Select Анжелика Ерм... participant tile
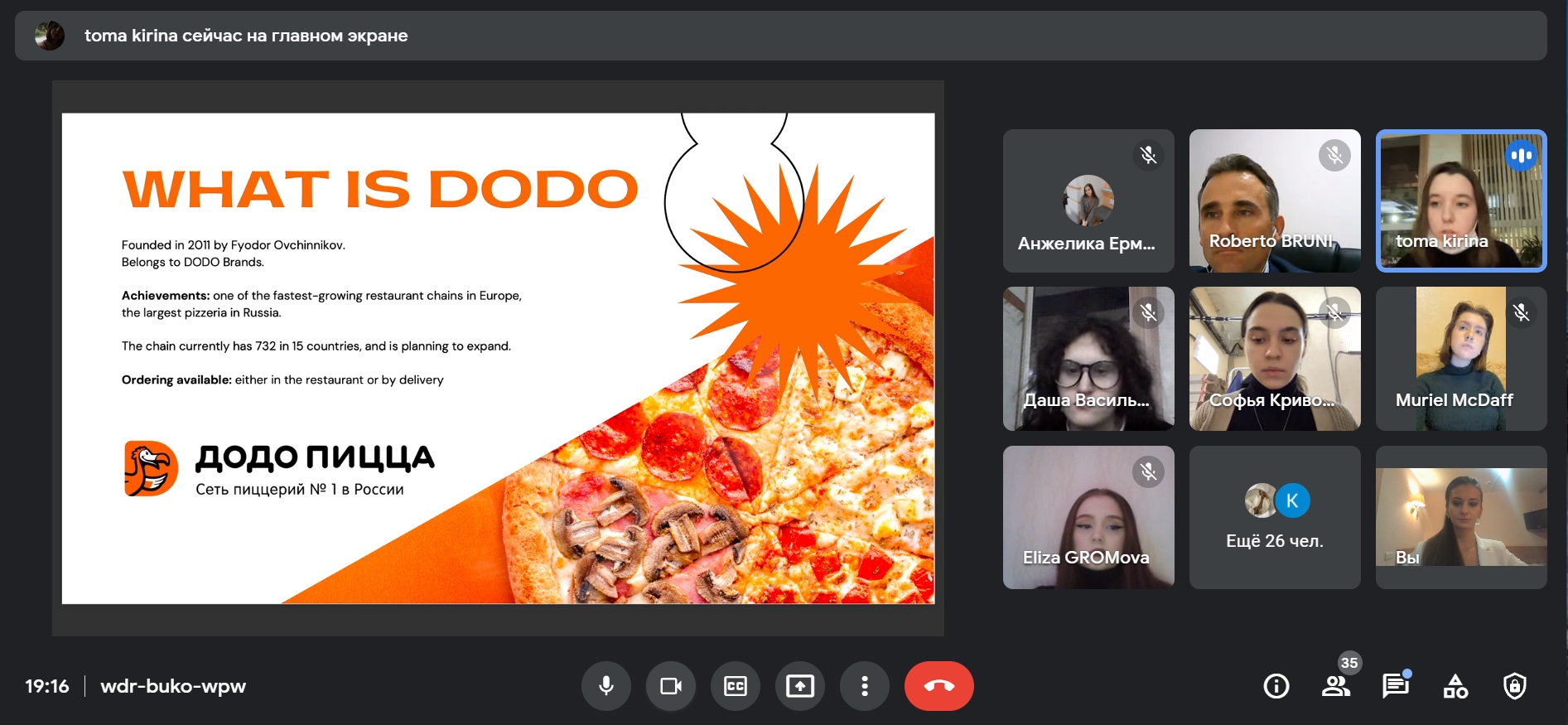1568x725 pixels. point(1088,201)
